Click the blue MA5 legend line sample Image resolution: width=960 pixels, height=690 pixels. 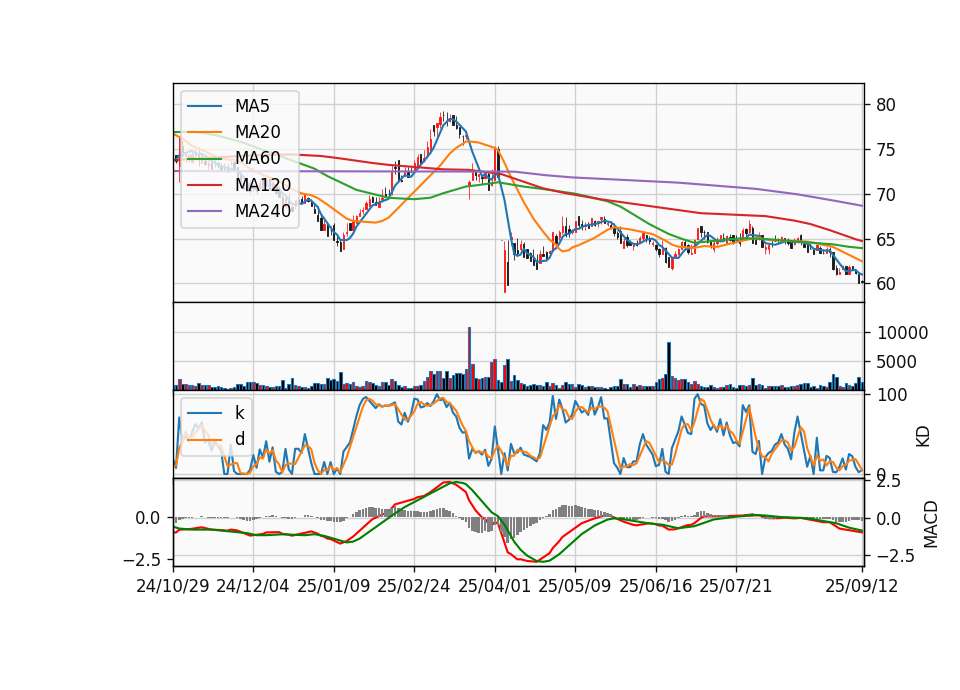click(x=204, y=106)
